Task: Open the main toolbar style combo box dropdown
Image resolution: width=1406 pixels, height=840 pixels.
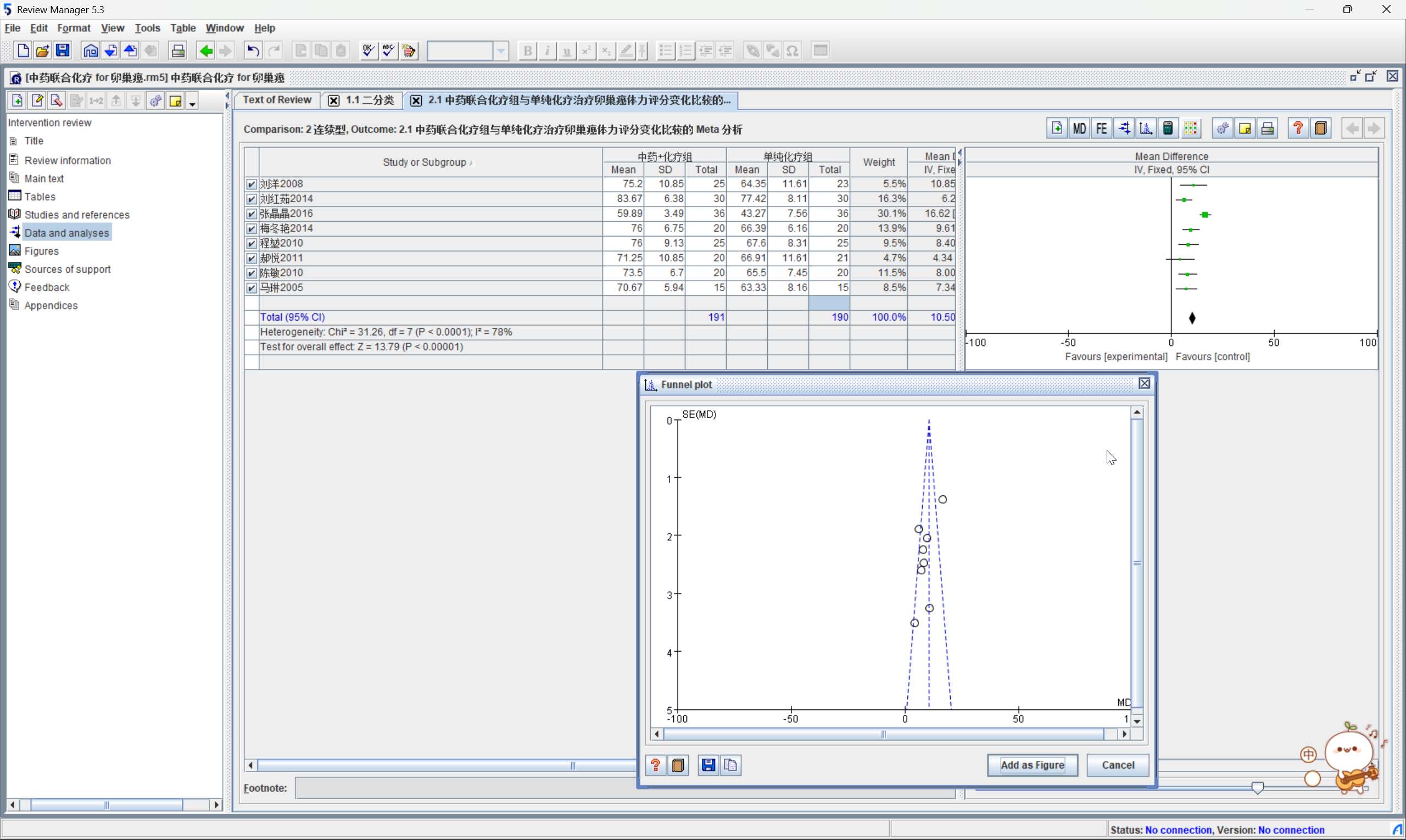Action: click(500, 51)
